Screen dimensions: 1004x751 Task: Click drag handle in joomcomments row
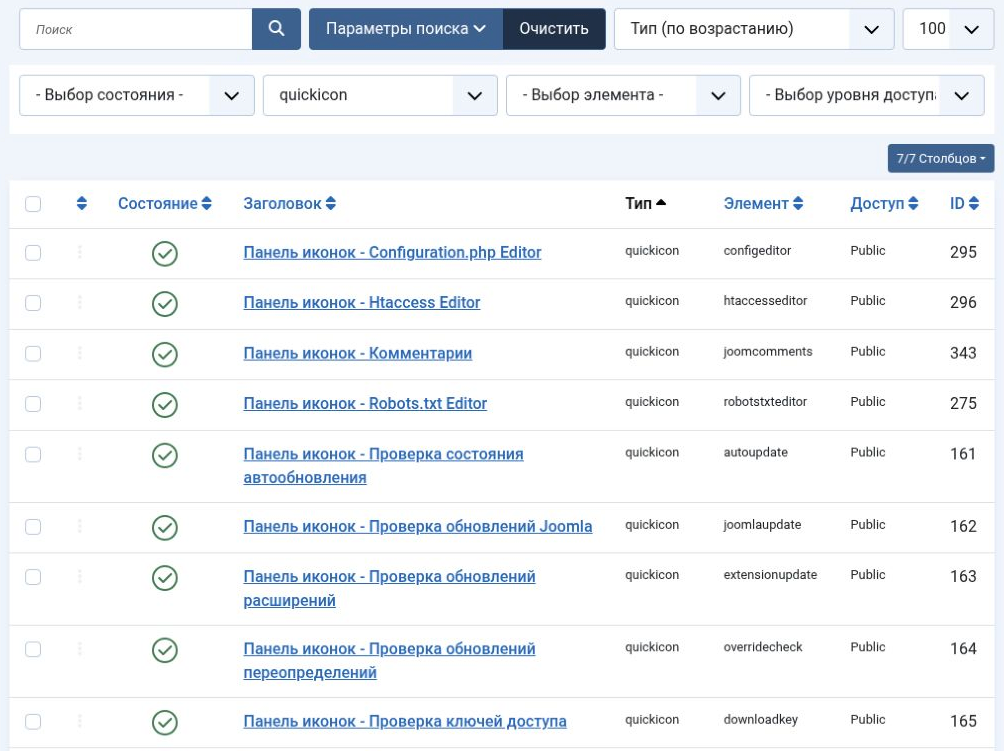point(80,352)
